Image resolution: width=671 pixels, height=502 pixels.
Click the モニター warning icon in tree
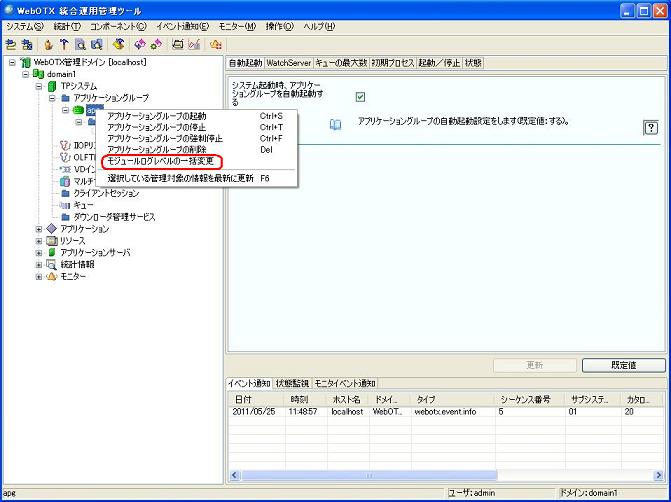pos(52,276)
